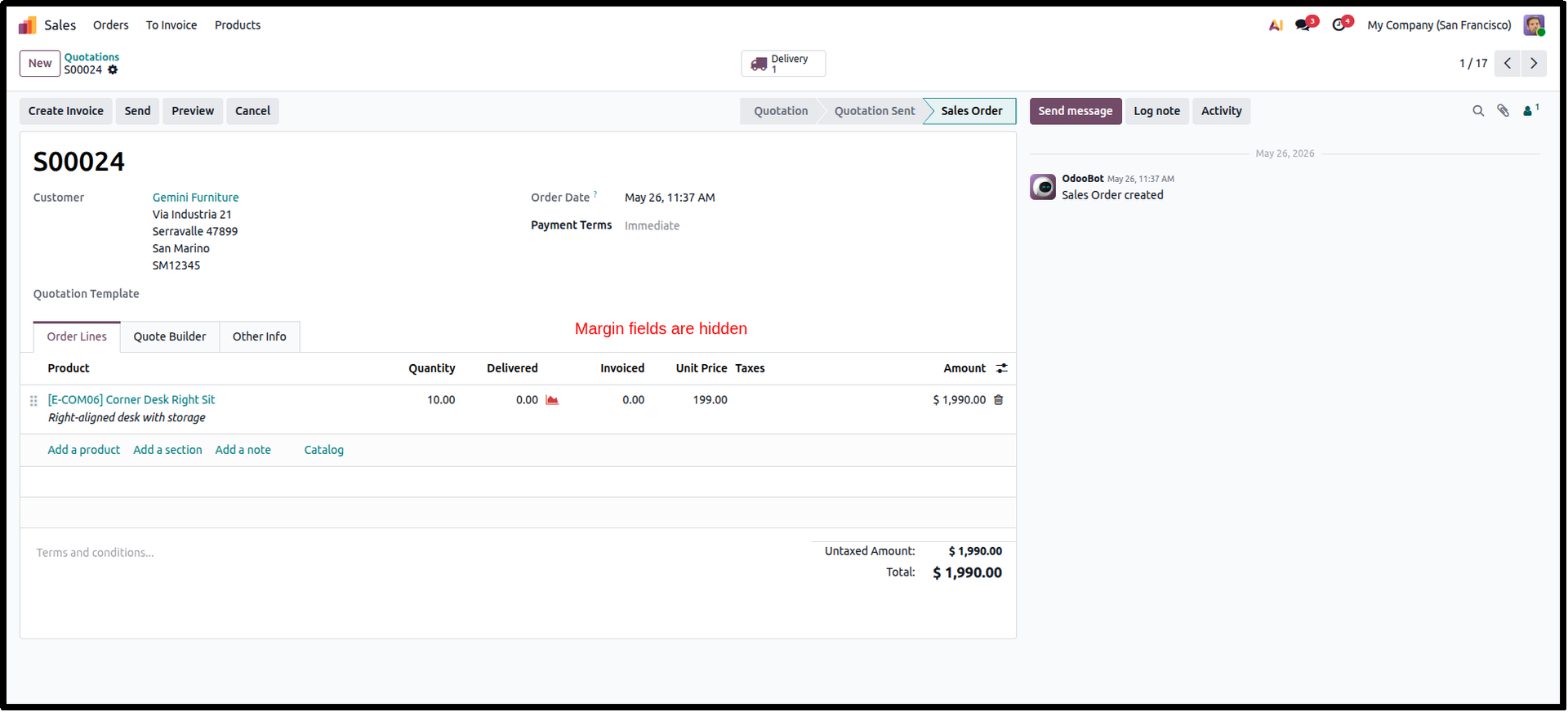
Task: Open the company switcher My Company (San Francisco)
Action: (1439, 25)
